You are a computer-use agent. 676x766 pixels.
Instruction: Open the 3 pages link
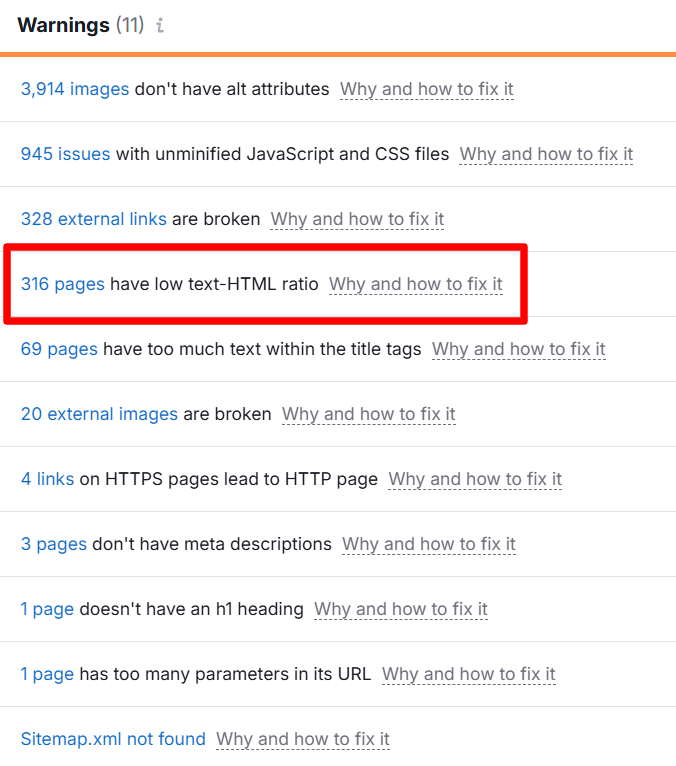54,544
